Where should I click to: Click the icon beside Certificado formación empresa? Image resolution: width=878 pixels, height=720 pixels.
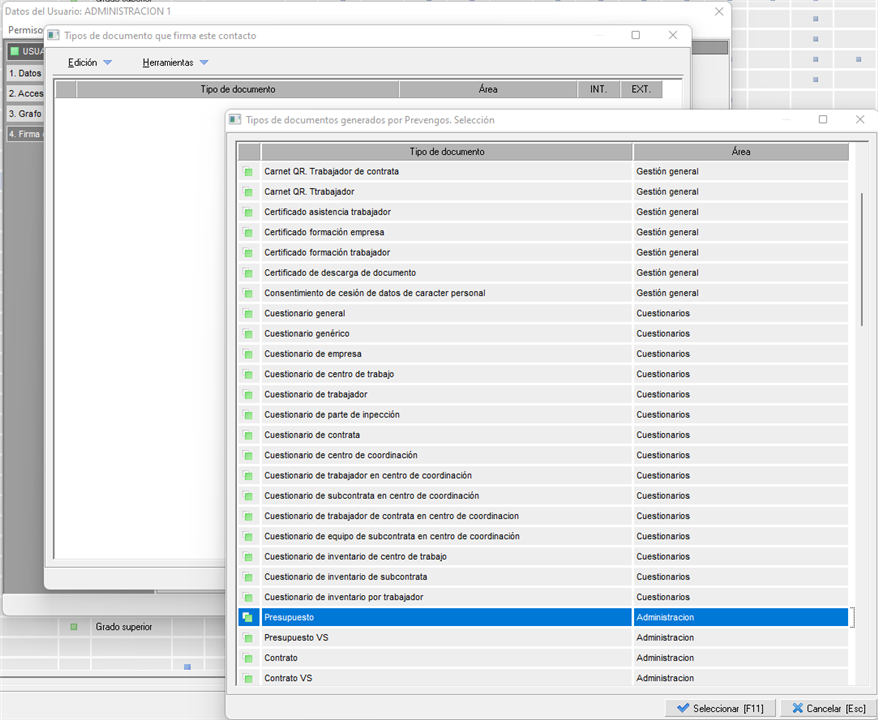click(248, 233)
